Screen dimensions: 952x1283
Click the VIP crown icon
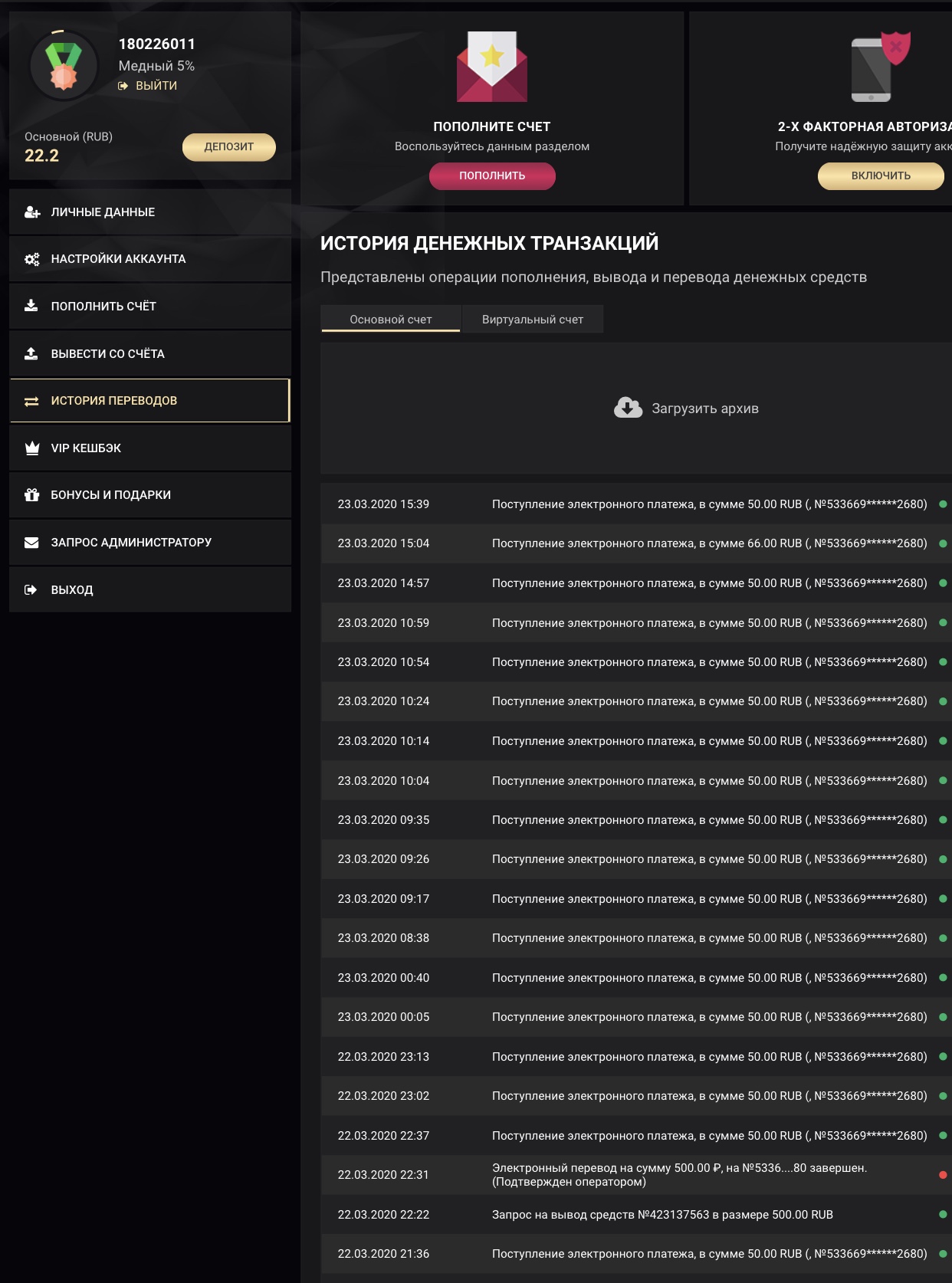[31, 448]
